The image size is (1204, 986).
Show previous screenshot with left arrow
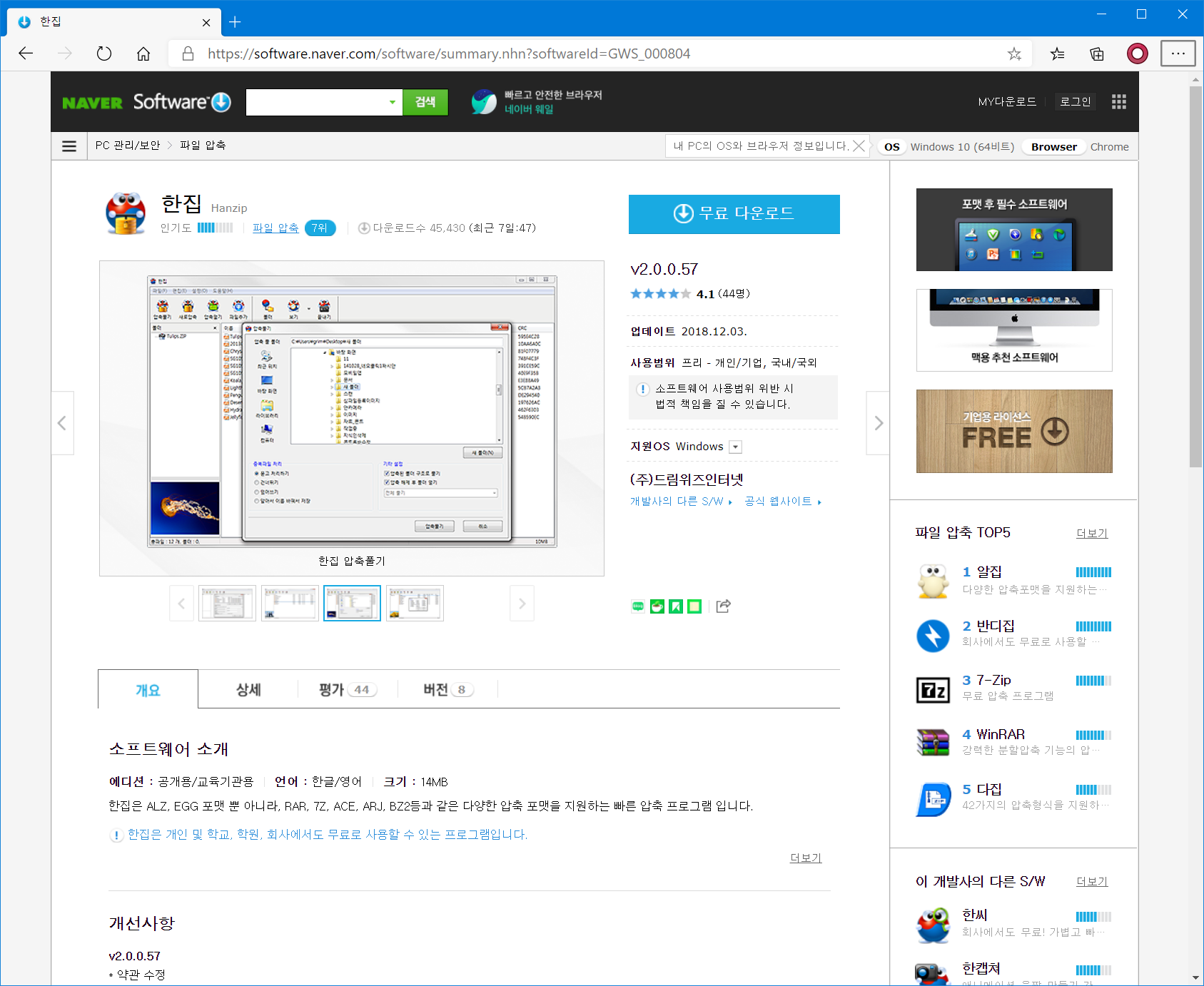click(181, 604)
